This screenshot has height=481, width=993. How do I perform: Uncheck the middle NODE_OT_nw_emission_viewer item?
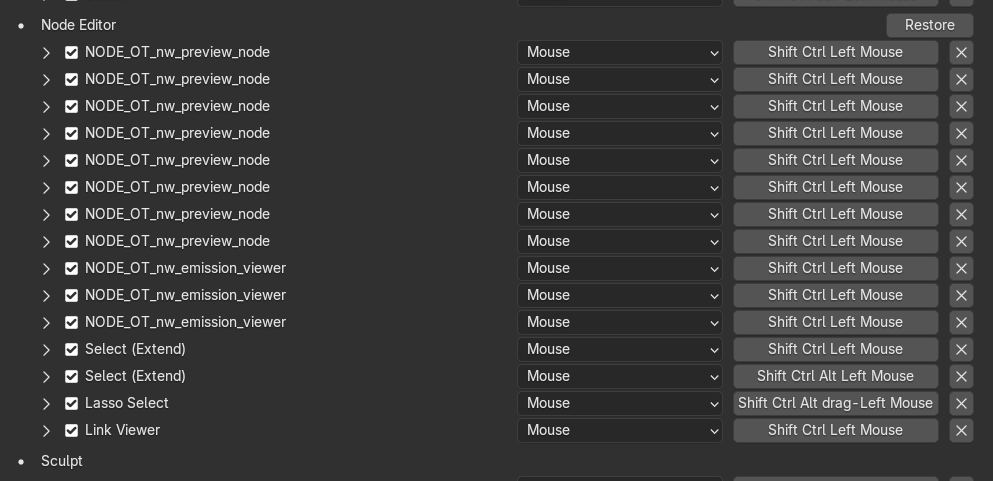point(72,296)
